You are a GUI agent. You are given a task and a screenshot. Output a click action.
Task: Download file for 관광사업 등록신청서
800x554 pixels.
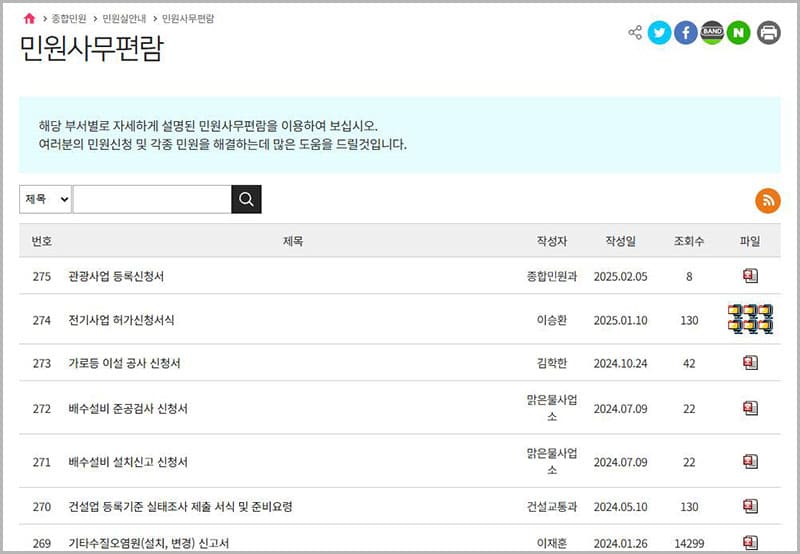click(750, 276)
